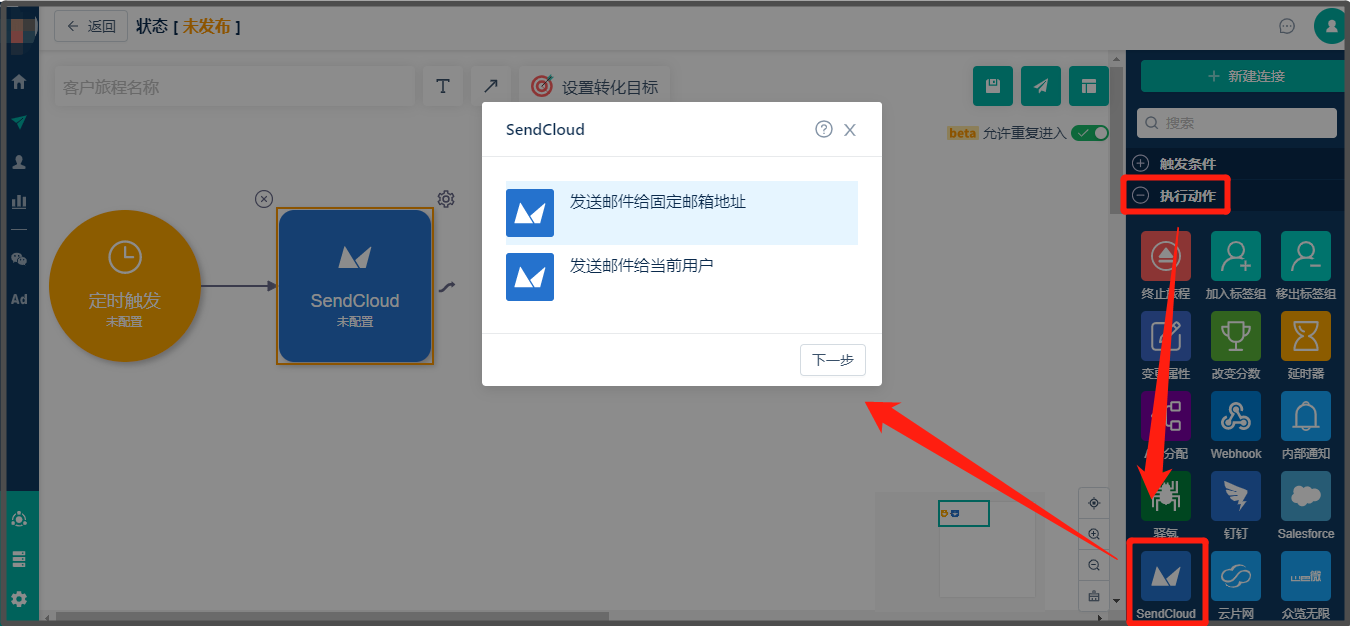Open the Ad icon in left sidebar
This screenshot has height=626, width=1350.
pyautogui.click(x=18, y=299)
